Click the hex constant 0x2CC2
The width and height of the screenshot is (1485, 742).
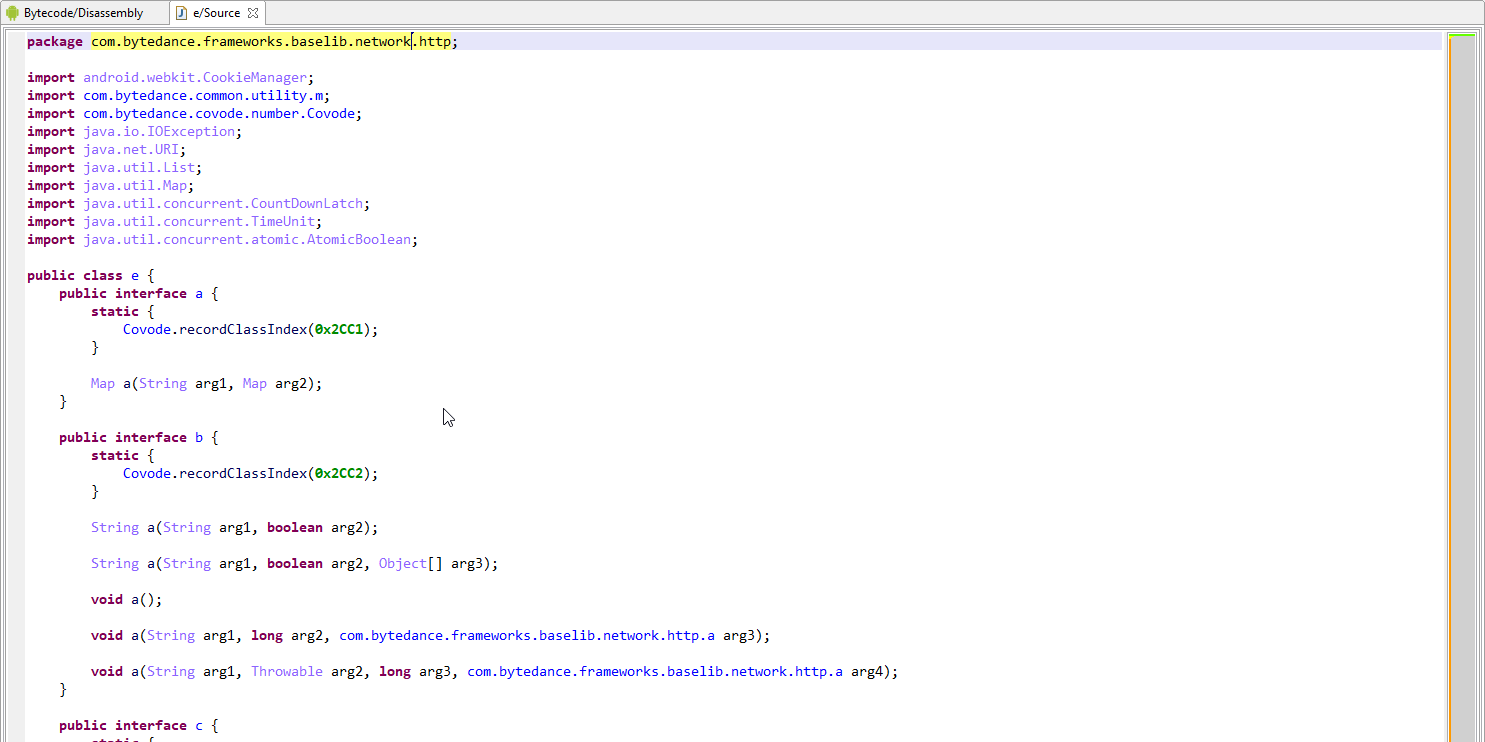coord(339,473)
